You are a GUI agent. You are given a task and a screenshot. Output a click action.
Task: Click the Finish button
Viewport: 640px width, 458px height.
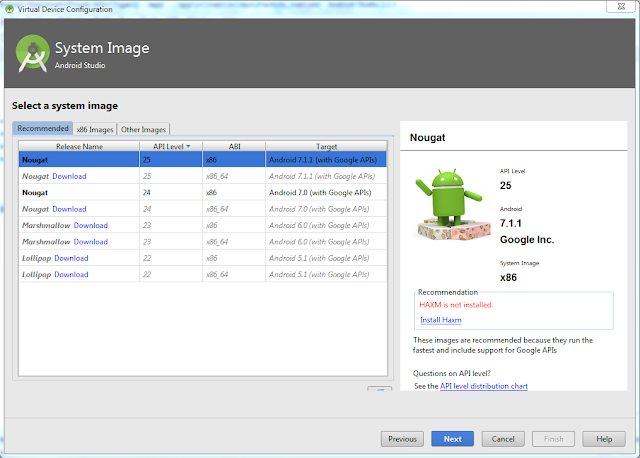553,439
